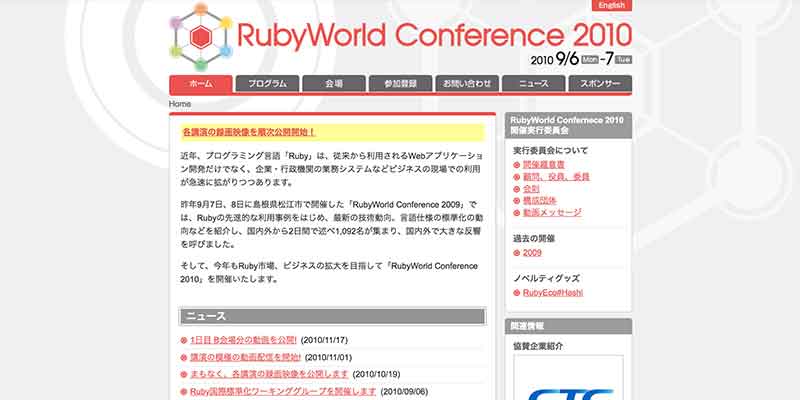Open the お問い合わせ navigation tab
This screenshot has width=800, height=400.
click(x=467, y=84)
